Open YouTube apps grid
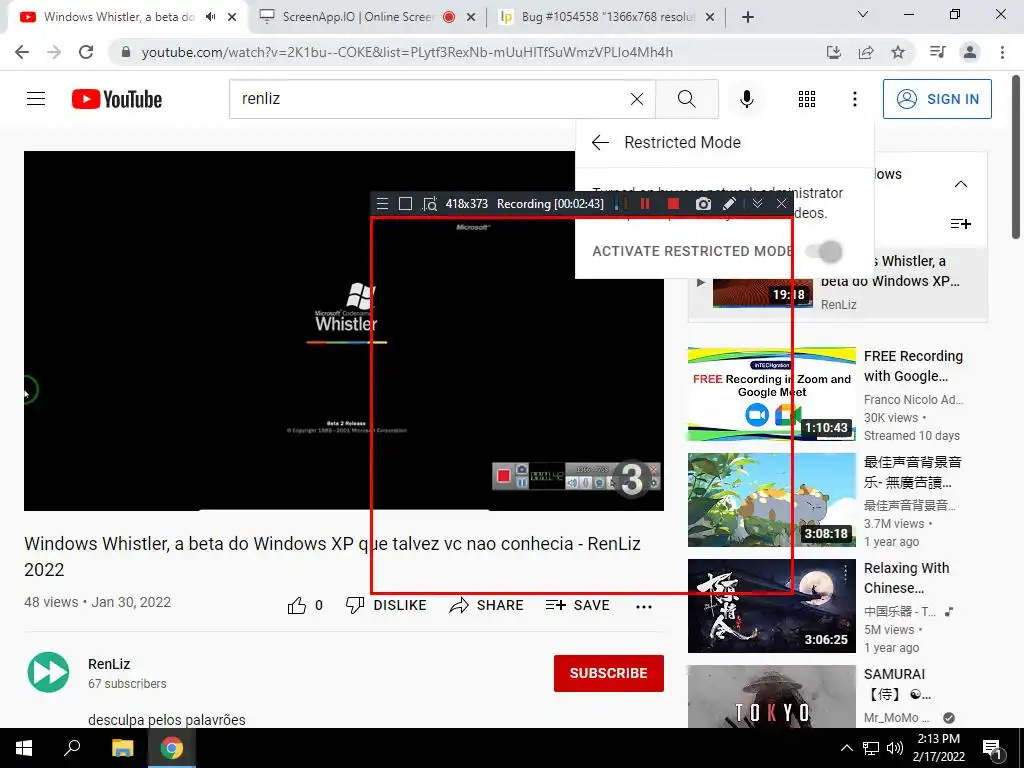The height and width of the screenshot is (768, 1024). click(807, 99)
